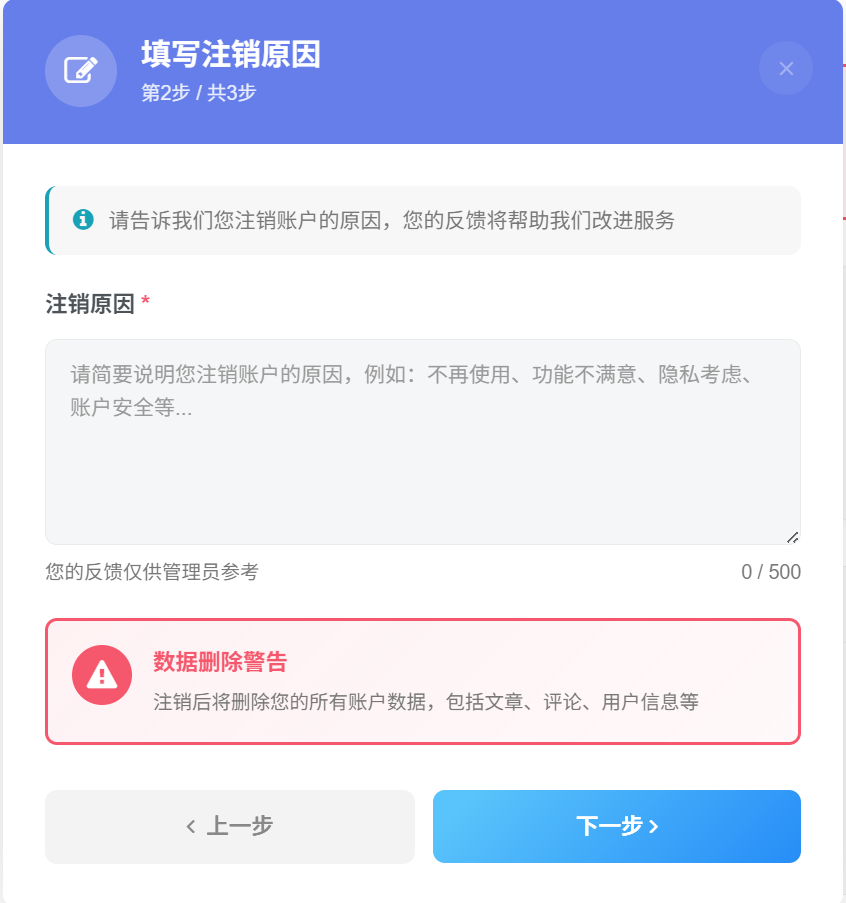Click the blue info circle icon
Image resolution: width=846 pixels, height=903 pixels.
[83, 220]
